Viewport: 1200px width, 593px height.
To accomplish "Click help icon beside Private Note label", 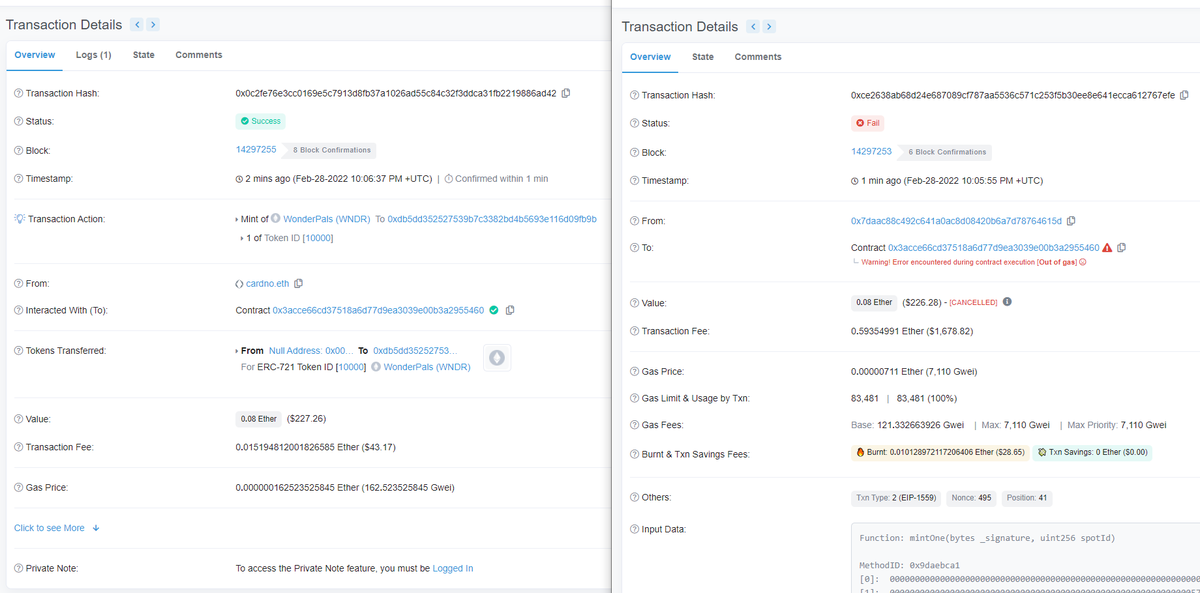I will tap(18, 568).
